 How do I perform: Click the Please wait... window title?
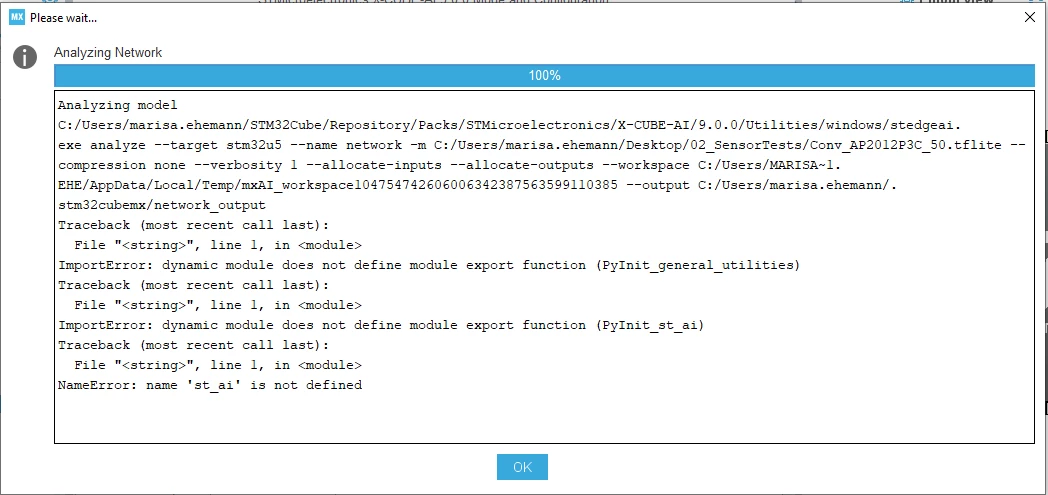[x=63, y=18]
